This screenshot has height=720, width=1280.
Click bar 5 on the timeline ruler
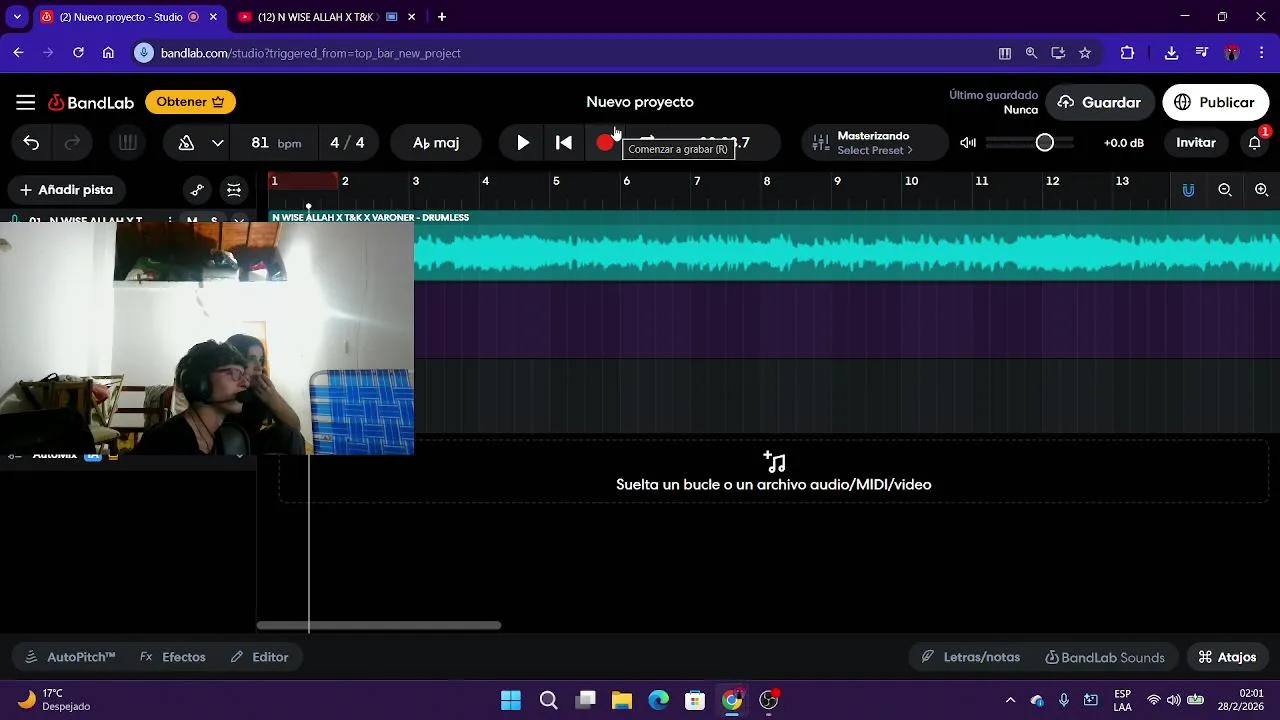pos(556,181)
